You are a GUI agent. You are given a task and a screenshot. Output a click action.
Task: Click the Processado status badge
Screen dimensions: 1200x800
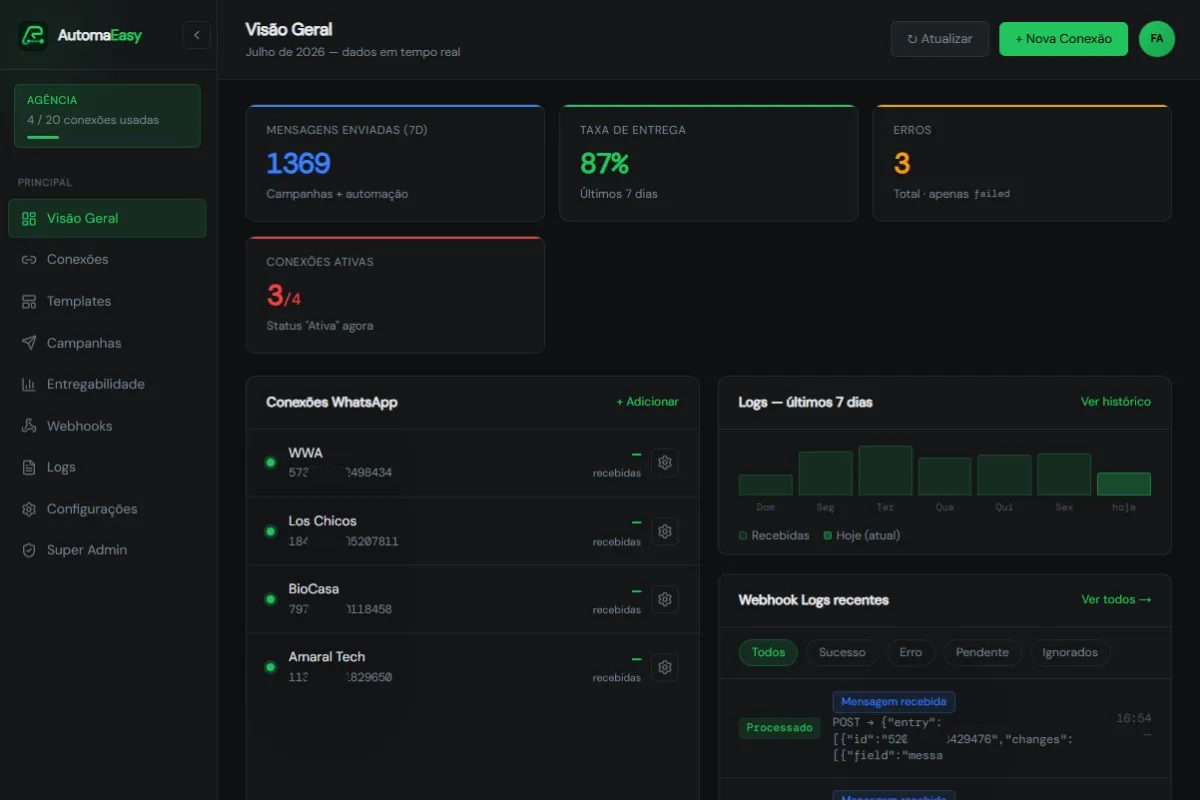780,728
